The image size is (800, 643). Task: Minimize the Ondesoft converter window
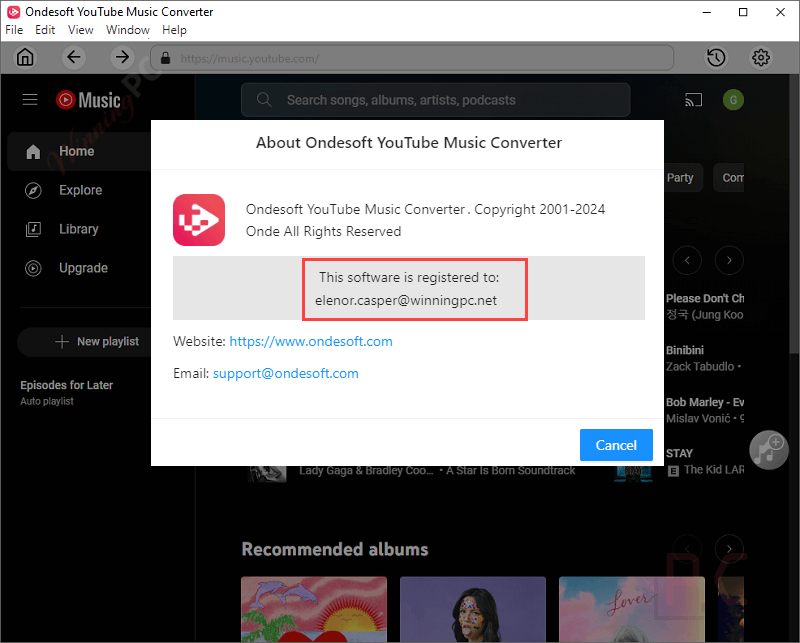pos(707,12)
